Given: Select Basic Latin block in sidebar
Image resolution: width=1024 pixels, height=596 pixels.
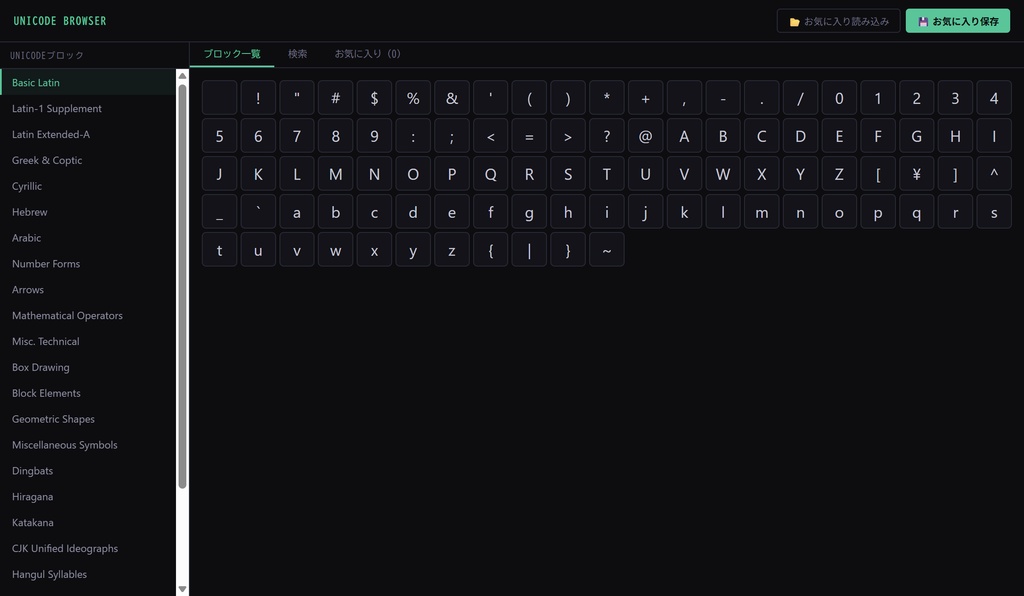Looking at the screenshot, I should (88, 82).
